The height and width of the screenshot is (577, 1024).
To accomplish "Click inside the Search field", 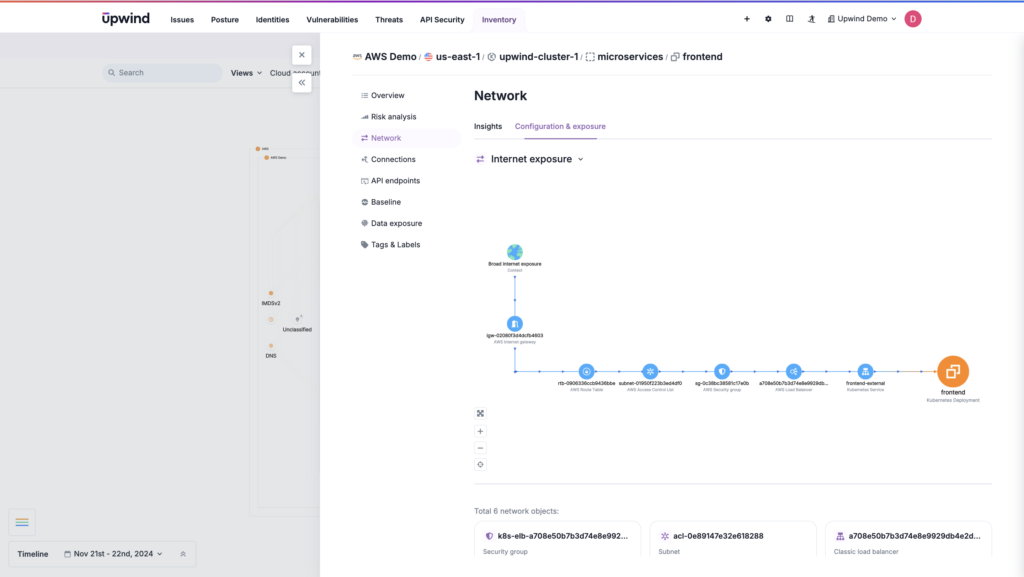I will point(161,72).
